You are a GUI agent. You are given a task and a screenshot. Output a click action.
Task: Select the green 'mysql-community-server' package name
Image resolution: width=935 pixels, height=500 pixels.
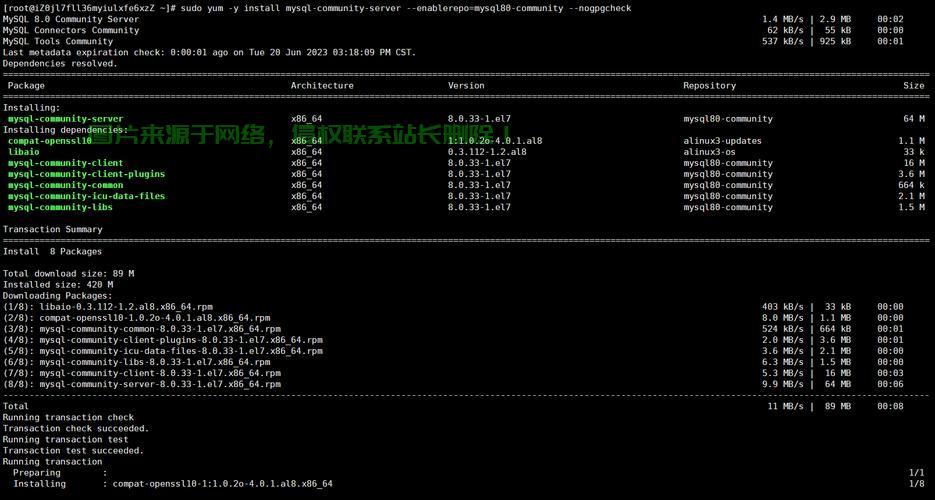(66, 119)
